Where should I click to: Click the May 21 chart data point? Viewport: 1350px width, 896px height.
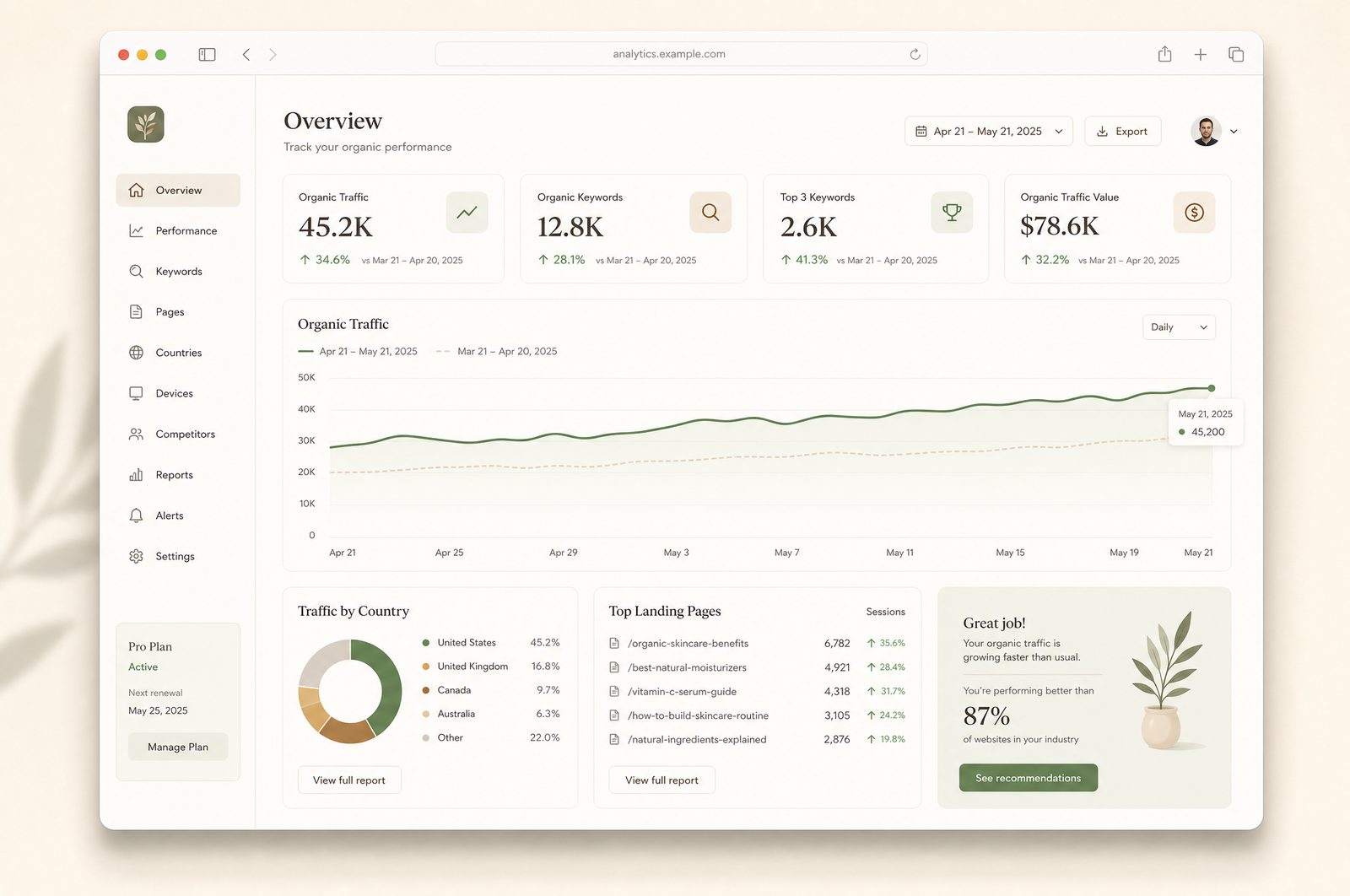1212,388
